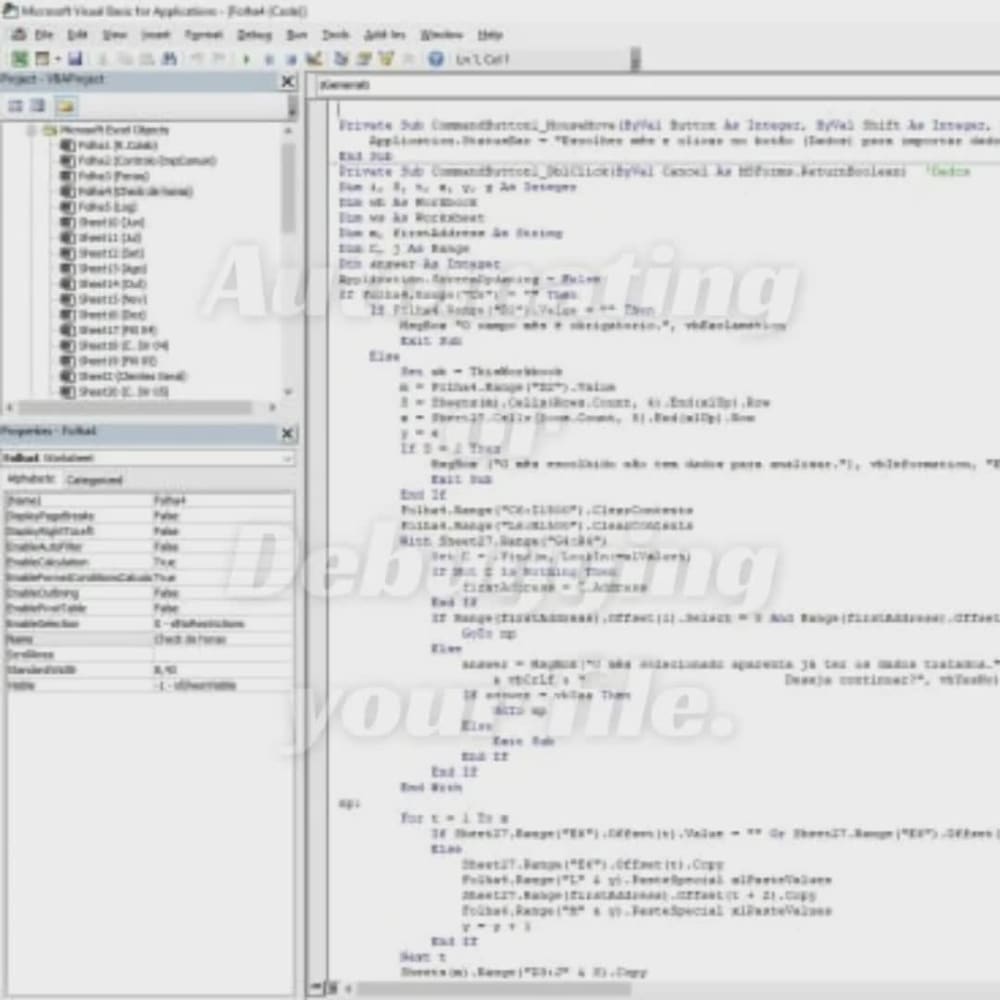Click Folha2 worksheet icon in tree
This screenshot has width=1000, height=1000.
pyautogui.click(x=68, y=161)
